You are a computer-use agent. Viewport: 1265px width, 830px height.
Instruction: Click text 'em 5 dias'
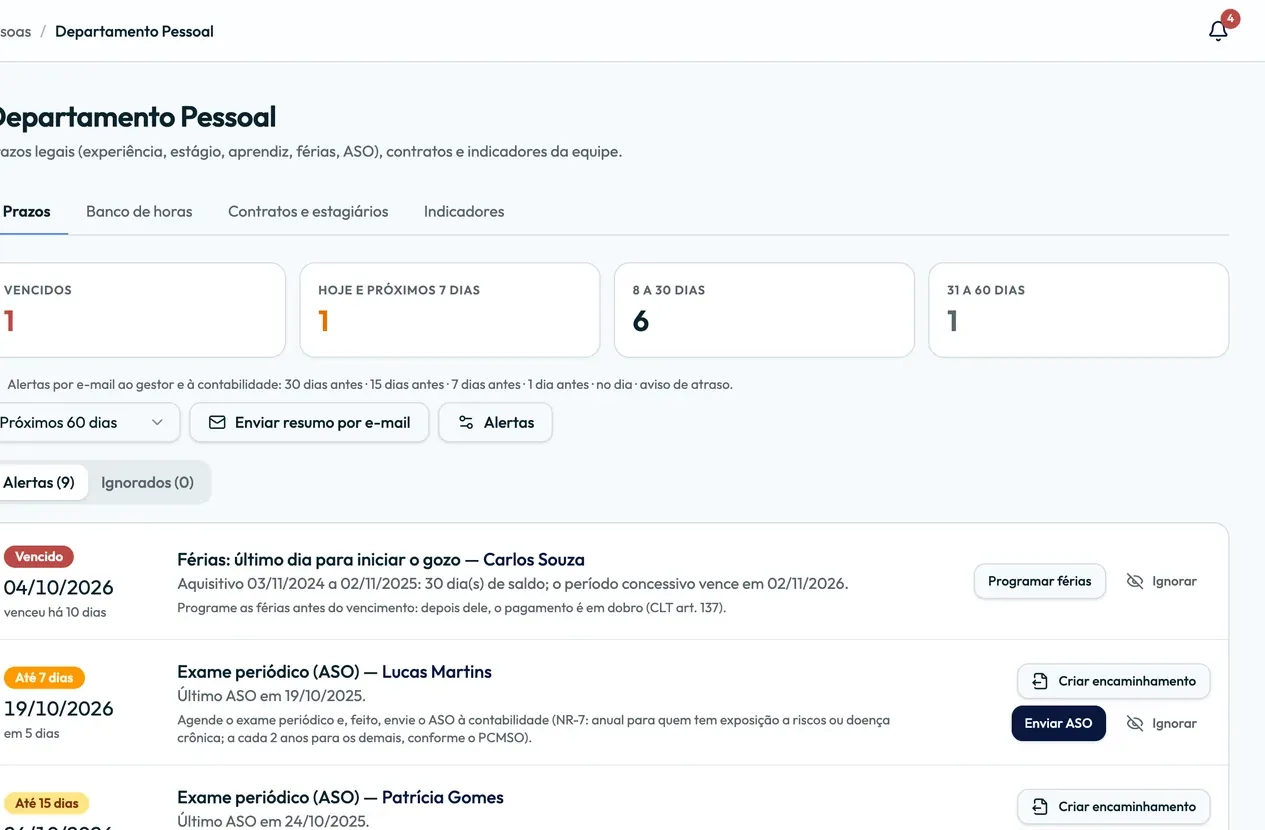[32, 733]
